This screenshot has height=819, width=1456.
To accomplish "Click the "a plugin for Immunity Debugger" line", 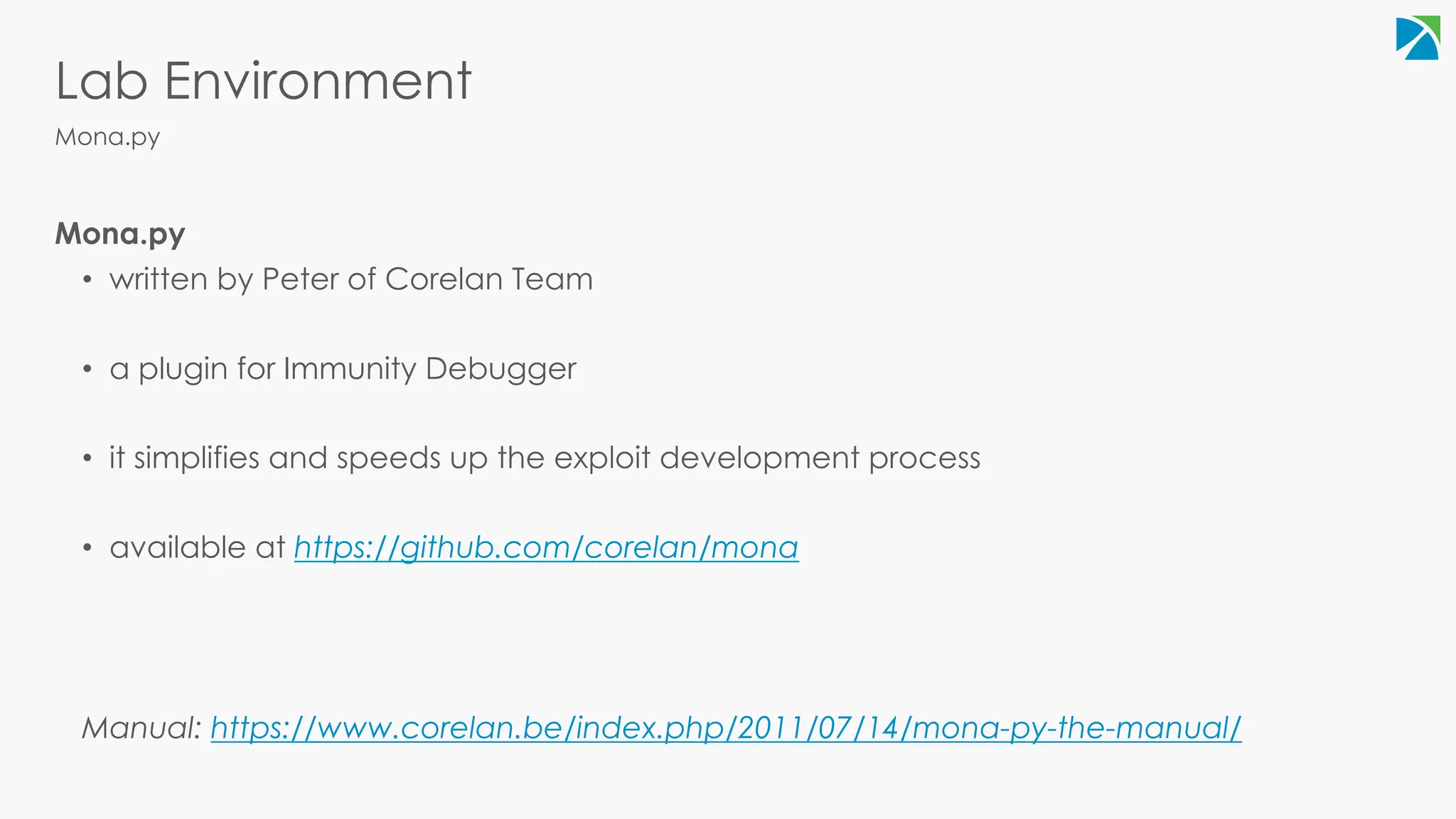I will coord(343,369).
